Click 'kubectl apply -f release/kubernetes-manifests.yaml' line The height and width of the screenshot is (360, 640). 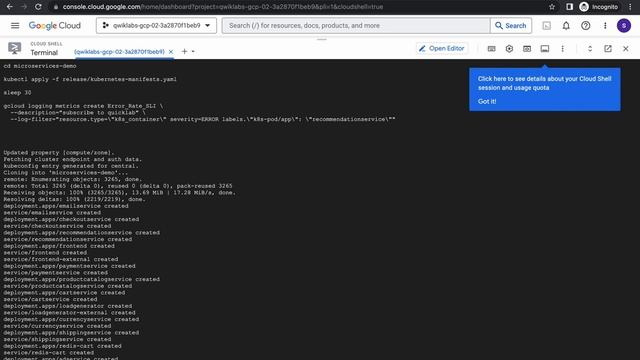(90, 79)
